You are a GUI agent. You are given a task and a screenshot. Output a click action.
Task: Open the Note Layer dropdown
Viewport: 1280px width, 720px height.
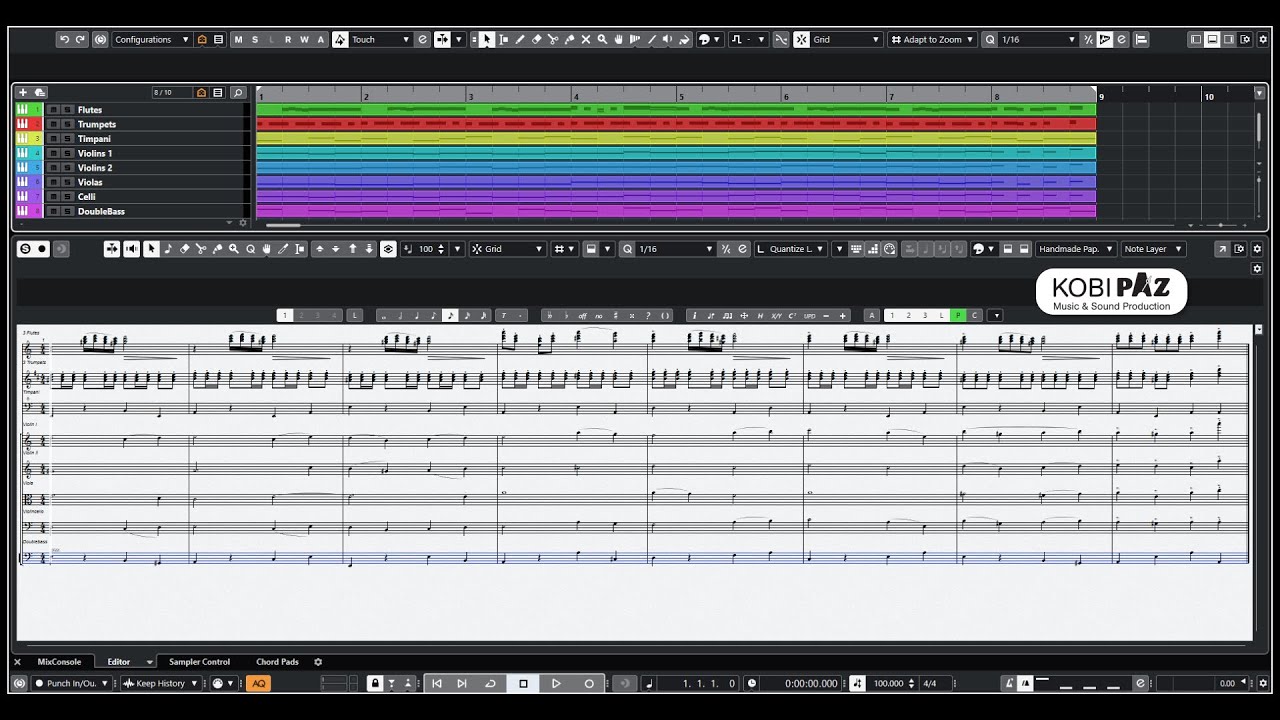[x=1153, y=249]
